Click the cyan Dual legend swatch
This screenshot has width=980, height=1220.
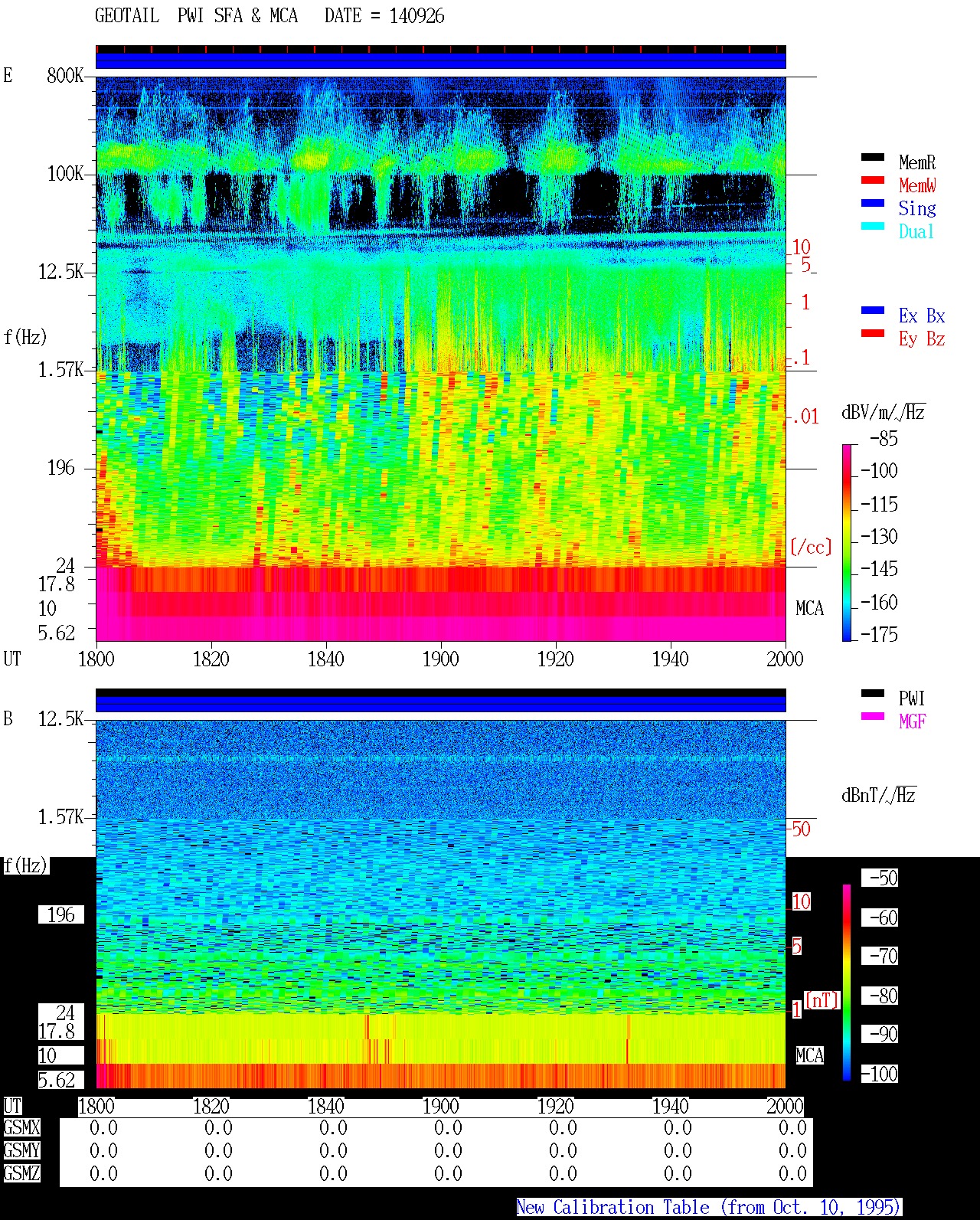873,227
